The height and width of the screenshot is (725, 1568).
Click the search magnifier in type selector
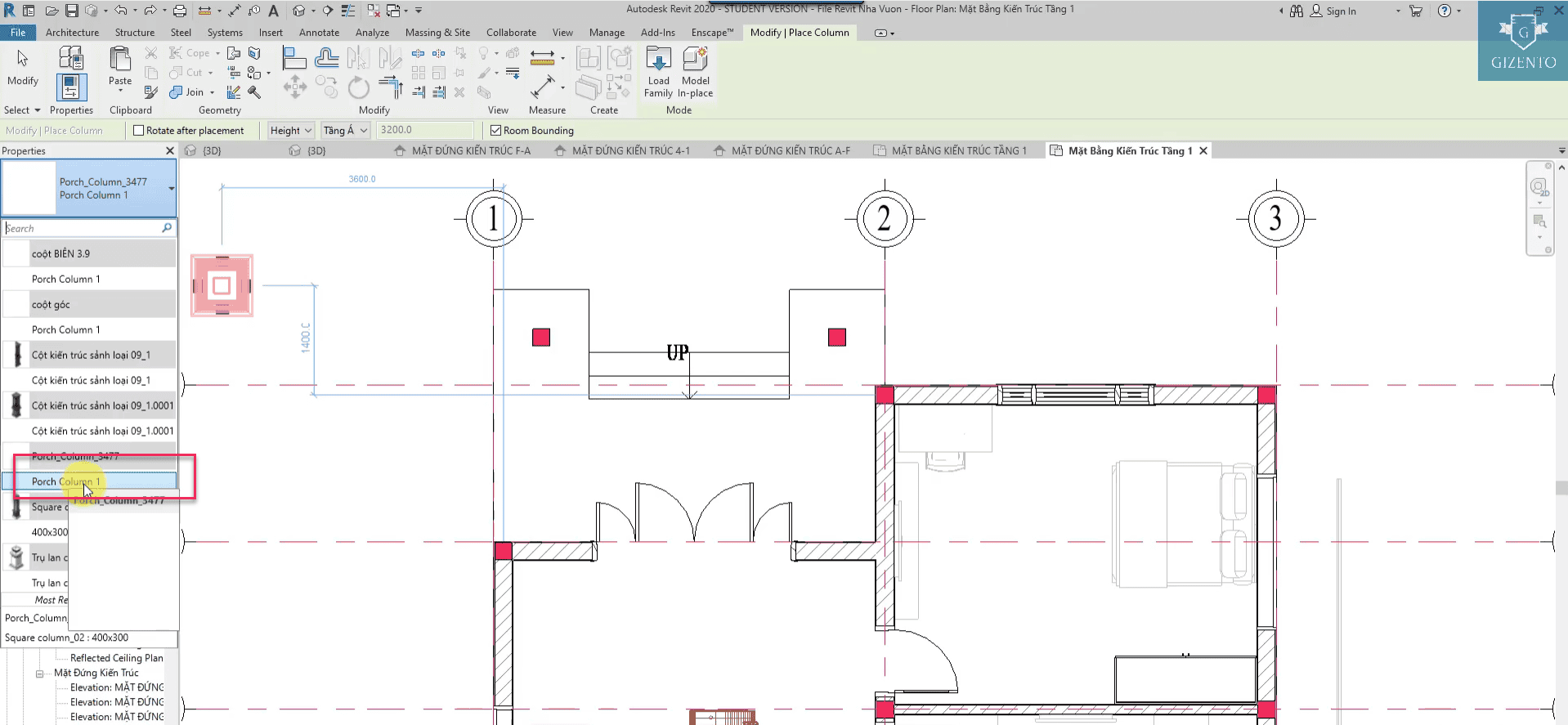[167, 228]
